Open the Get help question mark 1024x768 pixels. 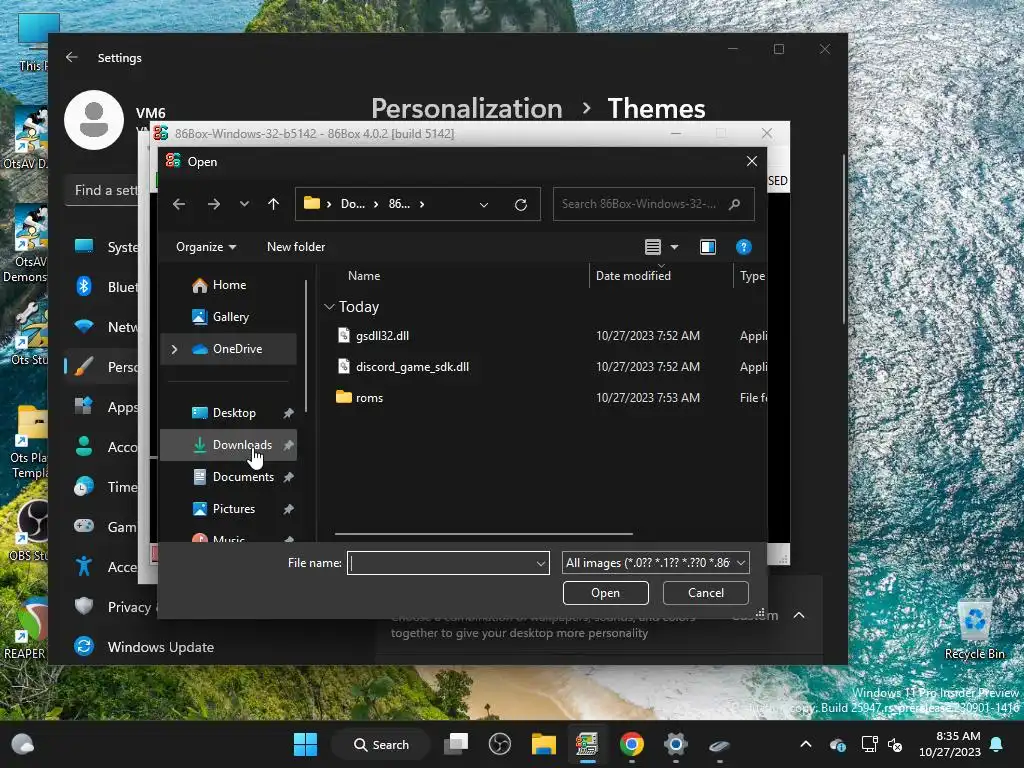pyautogui.click(x=743, y=247)
